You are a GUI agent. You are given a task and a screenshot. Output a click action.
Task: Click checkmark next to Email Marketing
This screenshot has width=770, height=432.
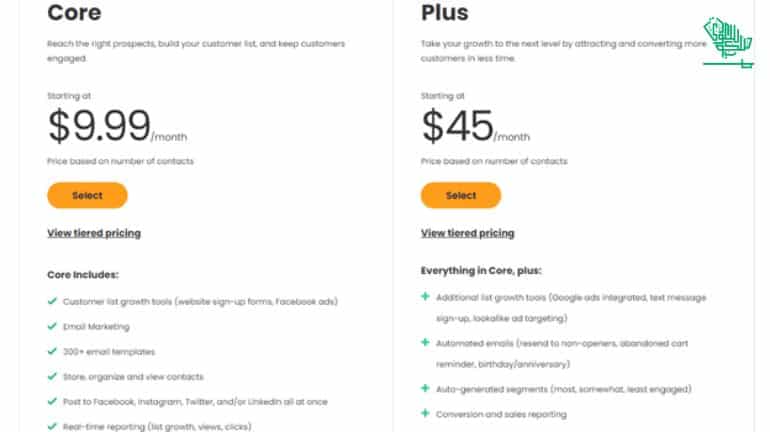click(x=52, y=326)
